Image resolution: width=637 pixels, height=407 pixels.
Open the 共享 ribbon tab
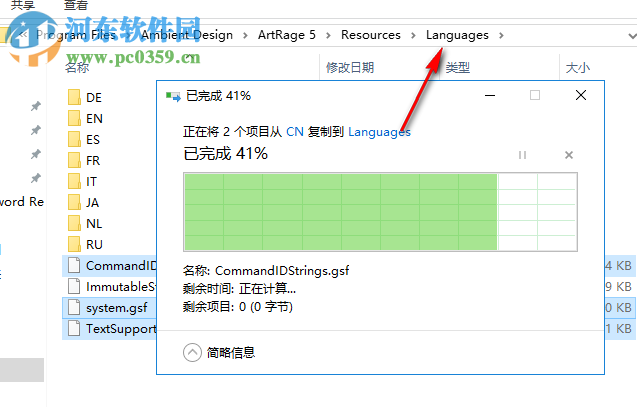click(x=23, y=5)
